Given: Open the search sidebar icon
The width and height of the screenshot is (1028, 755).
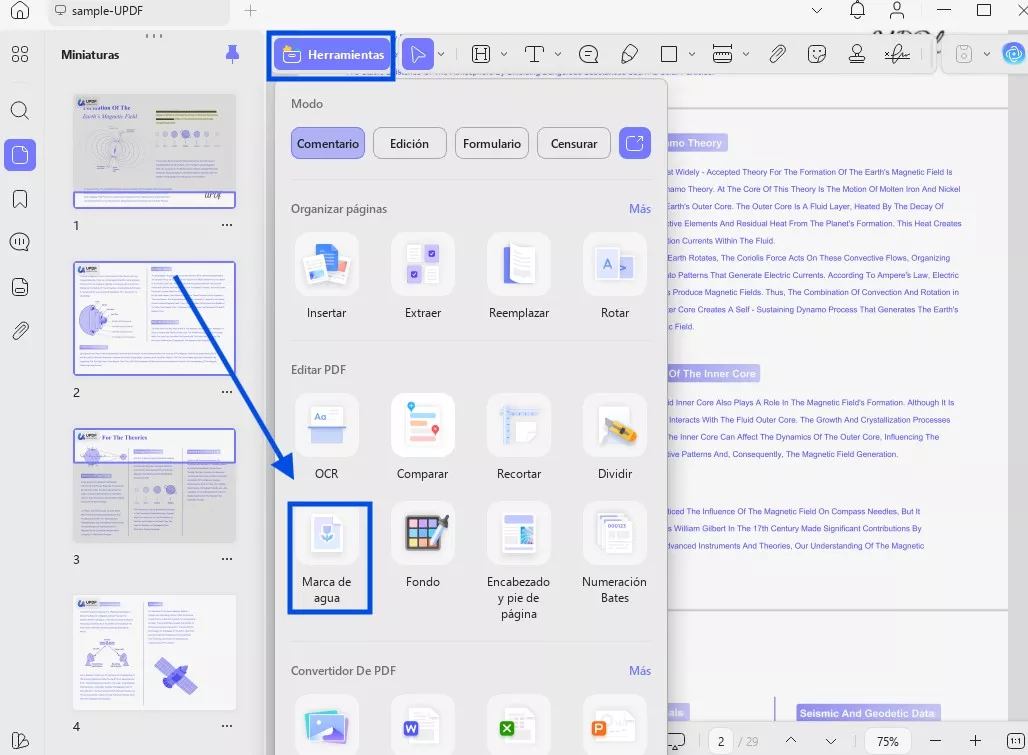Looking at the screenshot, I should (x=20, y=110).
